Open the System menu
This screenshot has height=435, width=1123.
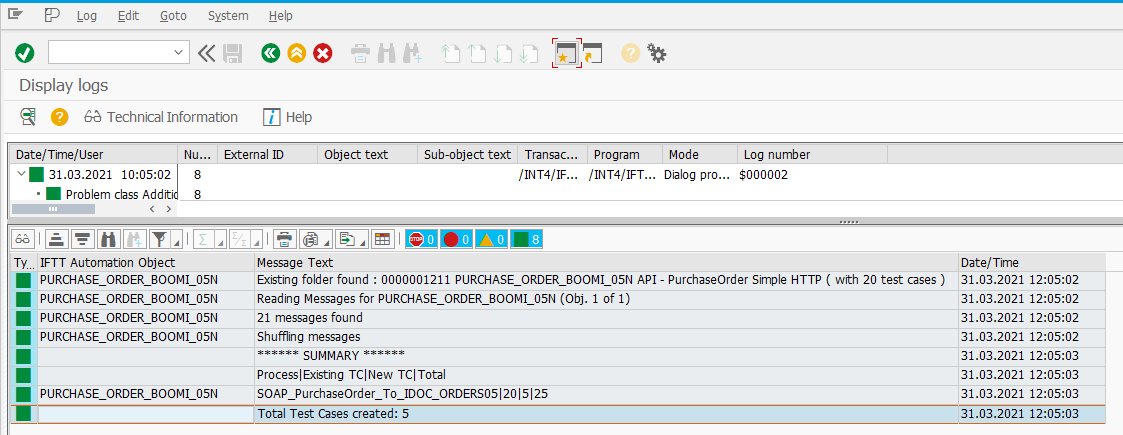(x=228, y=15)
